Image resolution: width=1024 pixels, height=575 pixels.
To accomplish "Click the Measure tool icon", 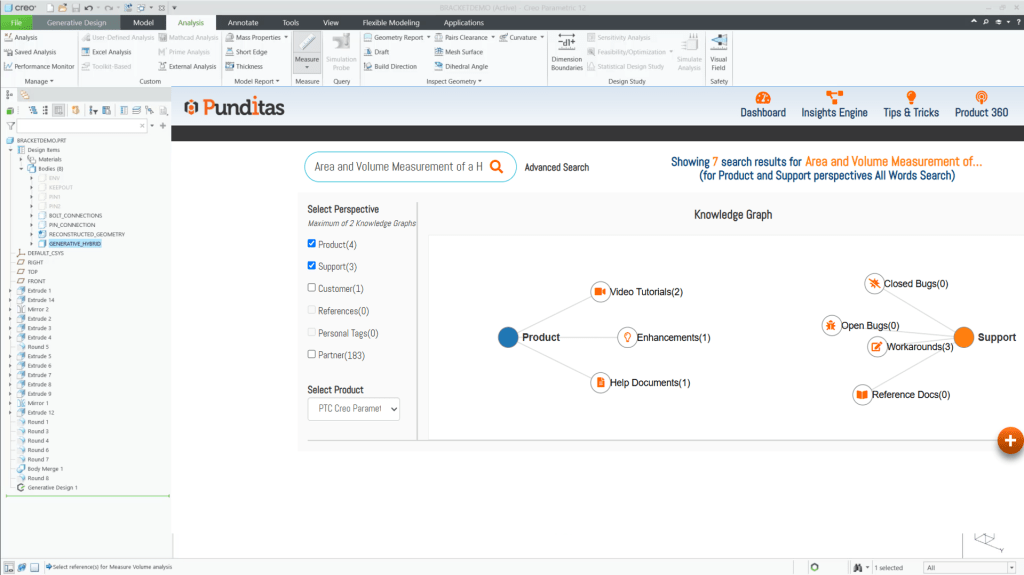I will [307, 44].
